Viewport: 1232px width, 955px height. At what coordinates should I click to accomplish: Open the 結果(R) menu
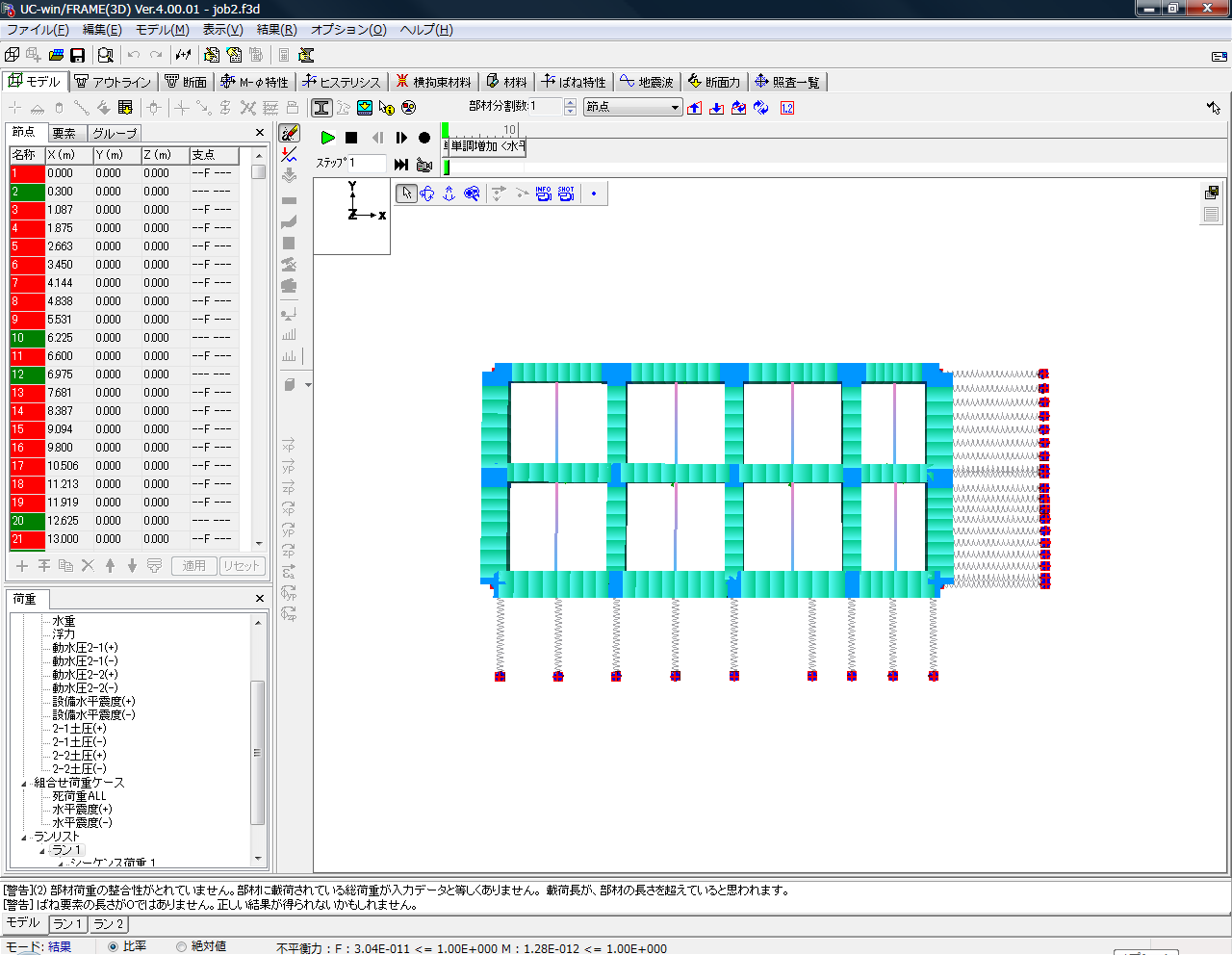click(276, 30)
